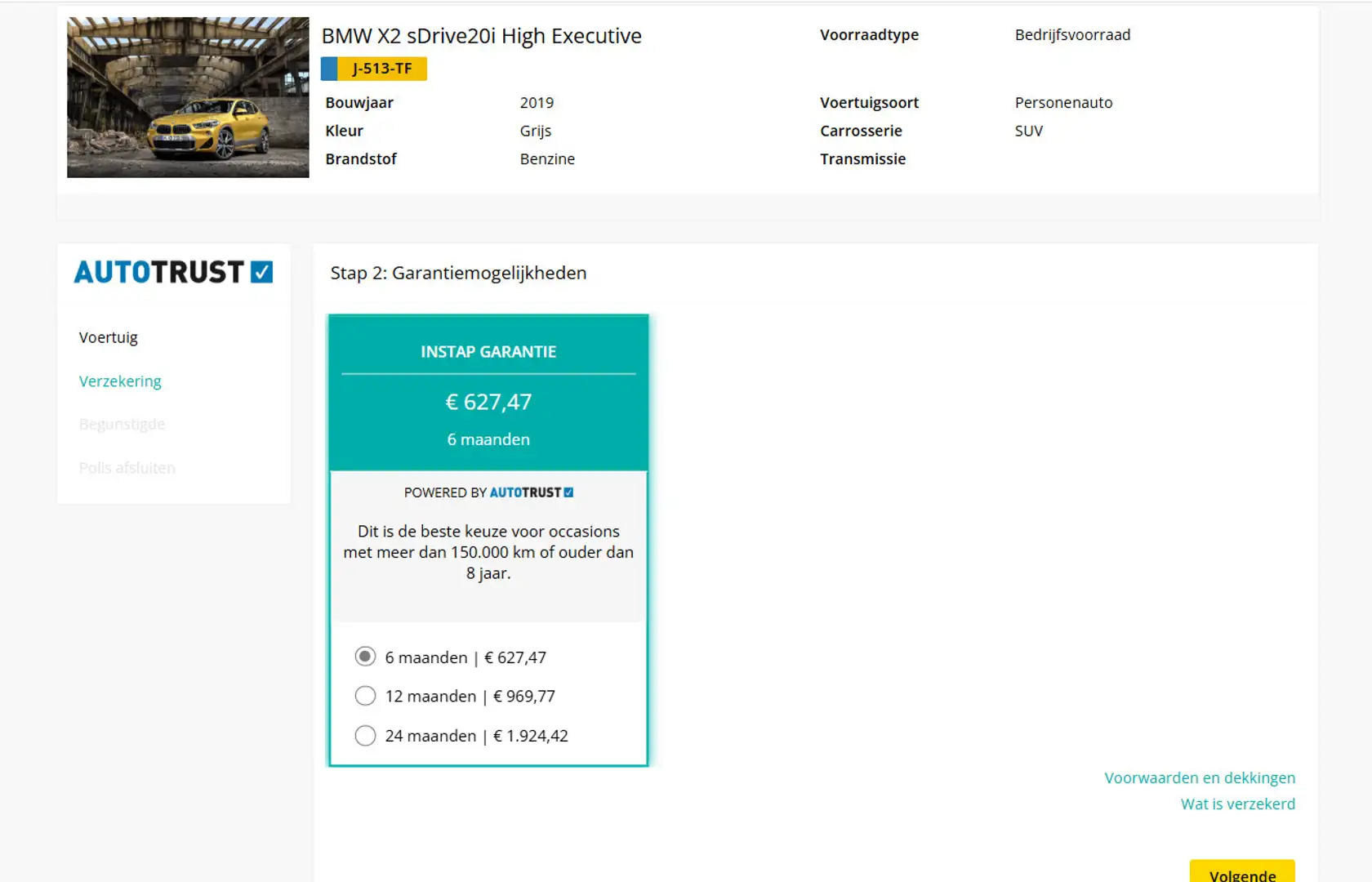Click the Transmissie label
The height and width of the screenshot is (882, 1372).
coord(862,159)
